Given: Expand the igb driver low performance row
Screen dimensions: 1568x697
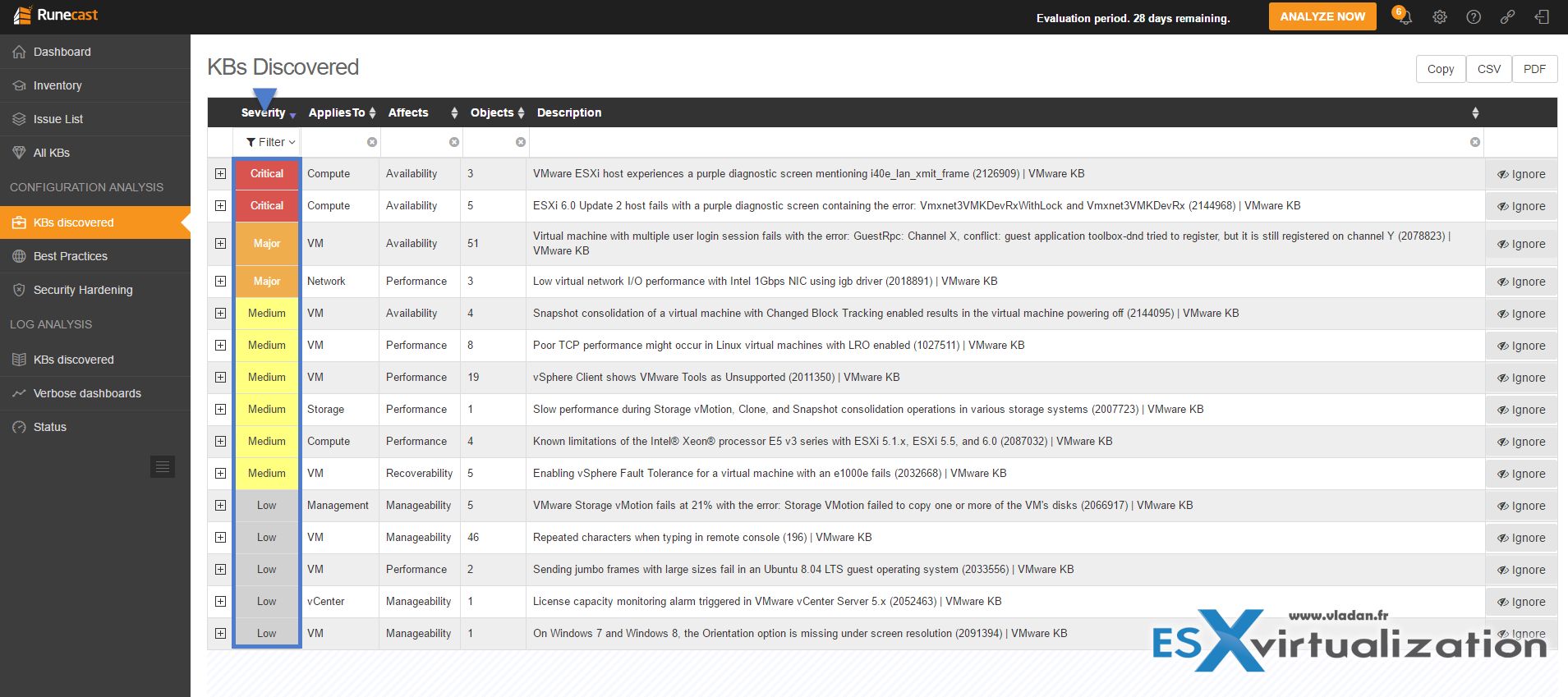Looking at the screenshot, I should [x=220, y=281].
